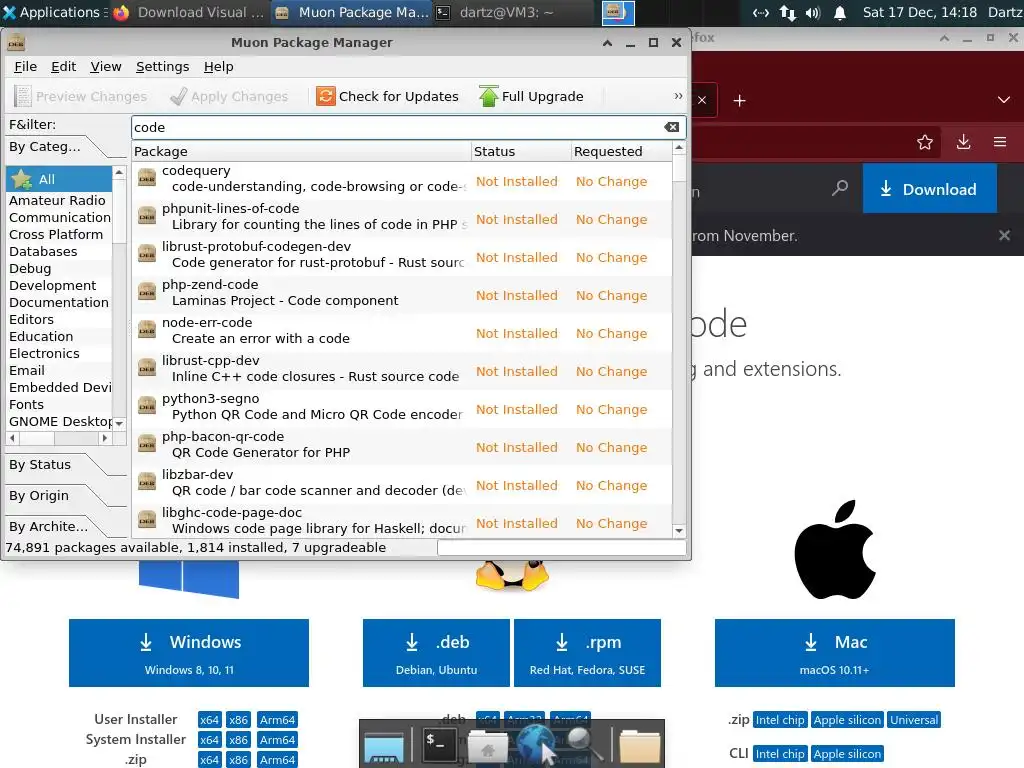Select the Amateur Radio category
1024x768 pixels.
(57, 200)
